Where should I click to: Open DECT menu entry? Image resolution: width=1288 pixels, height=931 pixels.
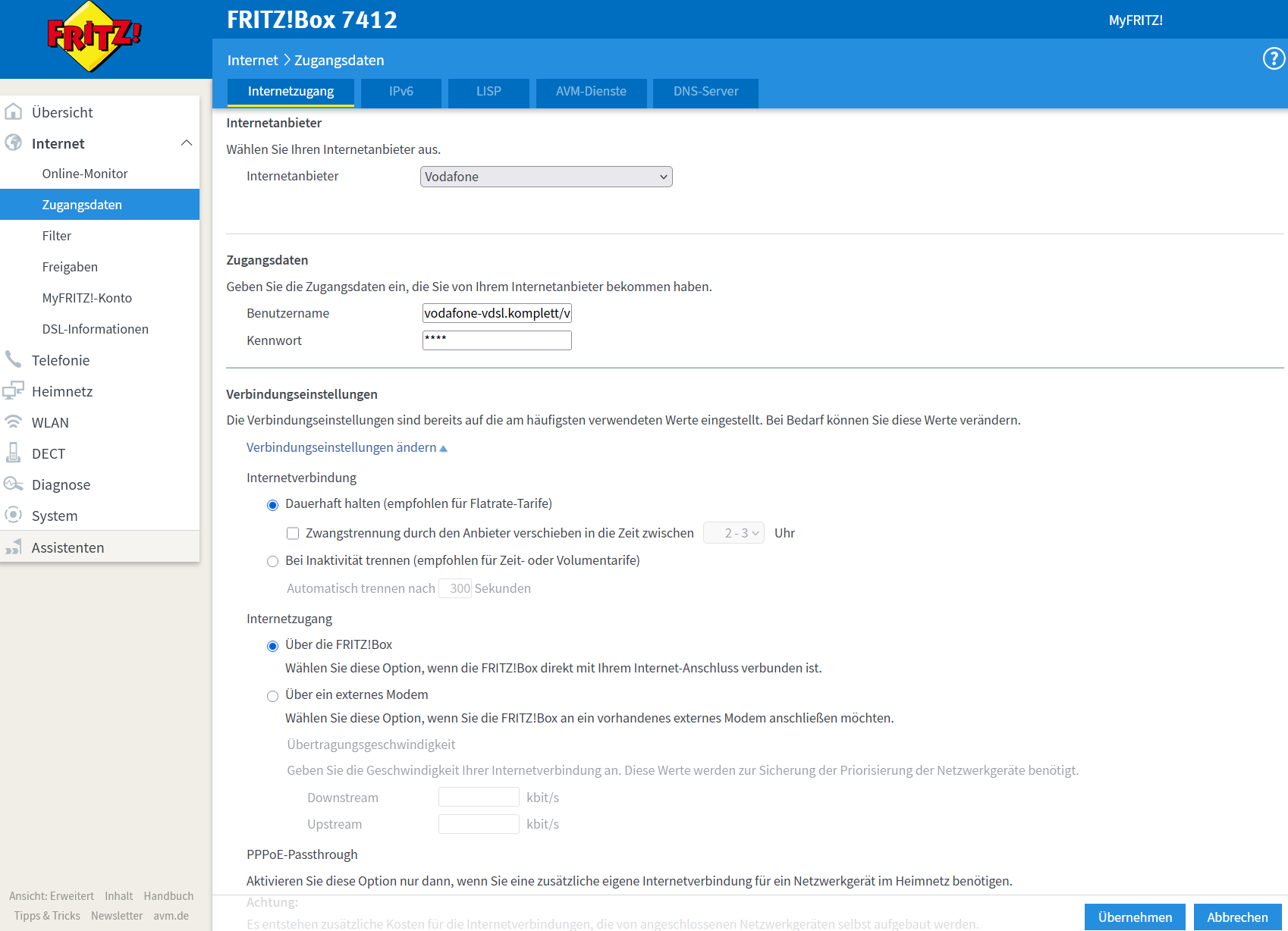point(99,453)
